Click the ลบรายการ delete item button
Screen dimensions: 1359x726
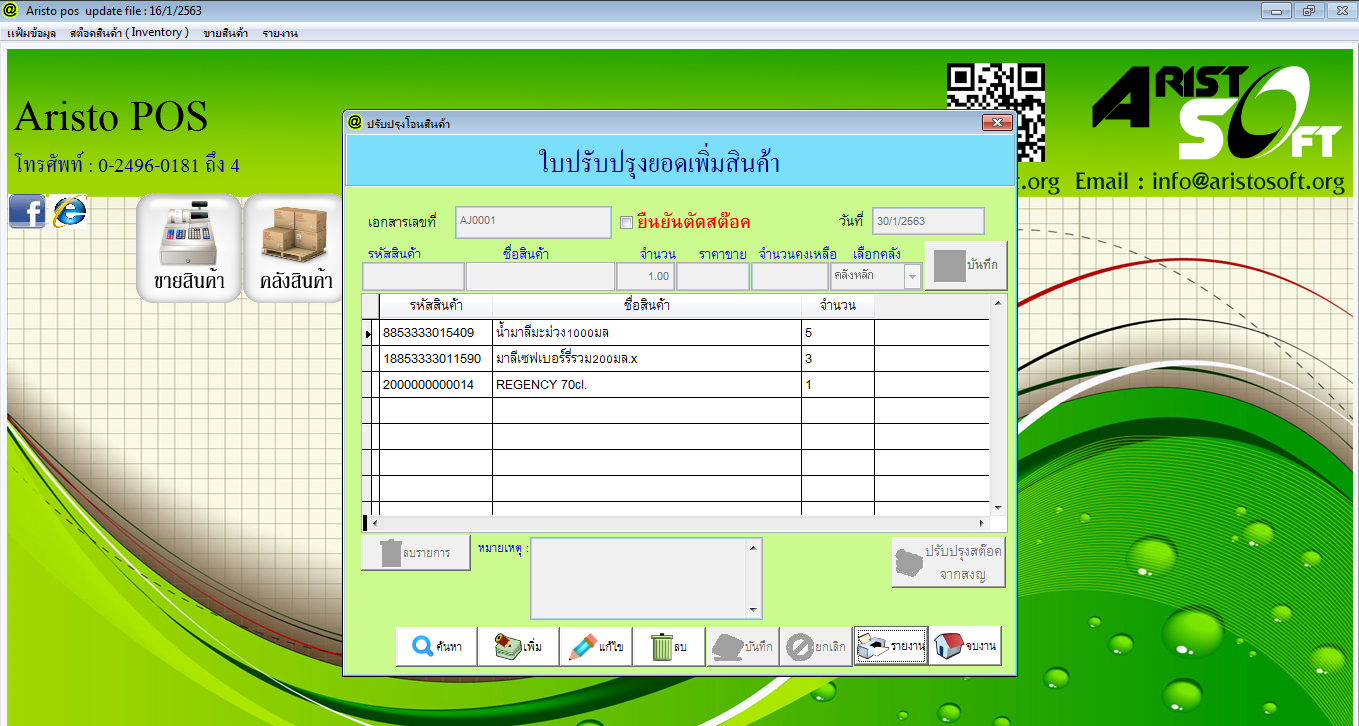(416, 553)
